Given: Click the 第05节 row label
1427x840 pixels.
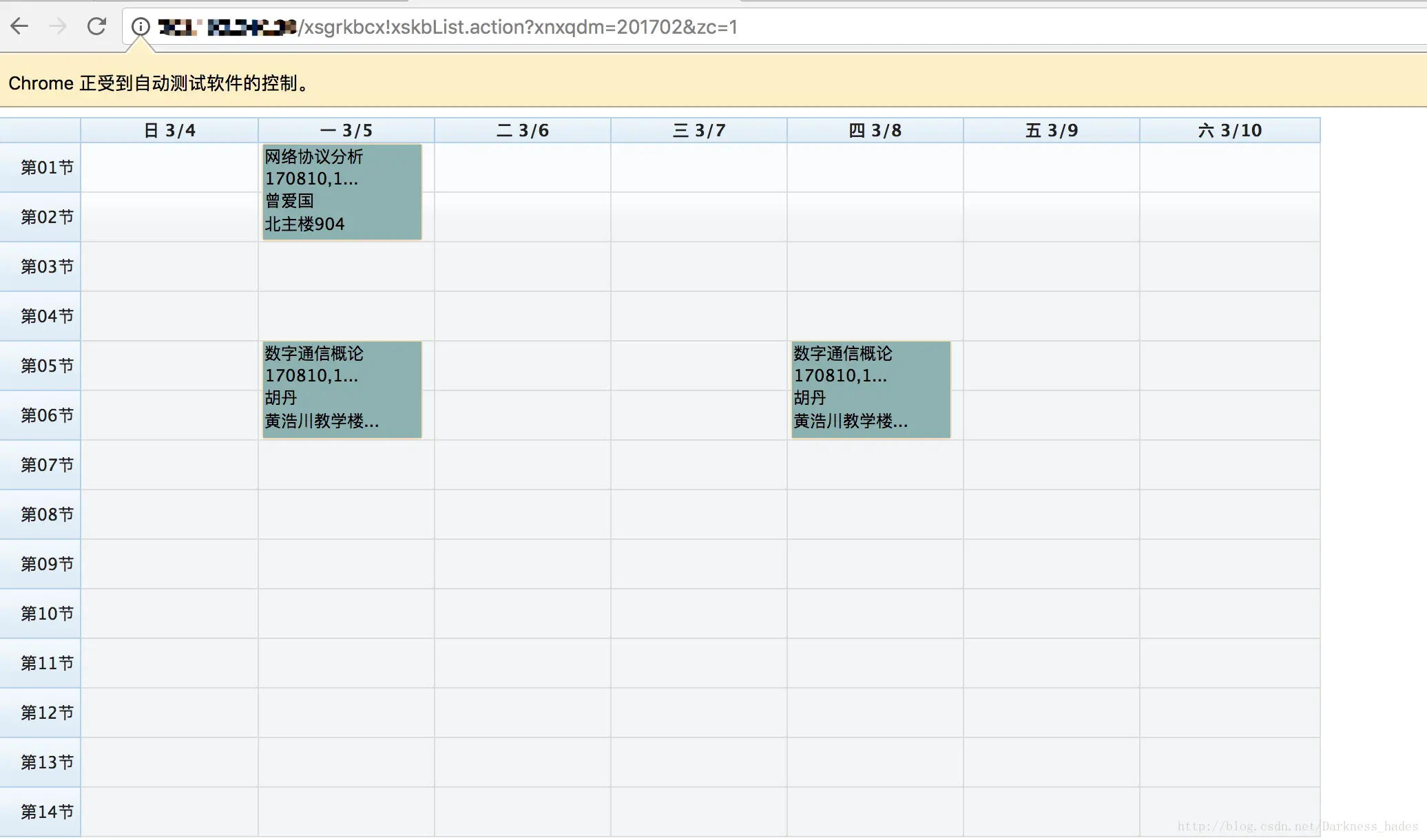Looking at the screenshot, I should [x=47, y=366].
